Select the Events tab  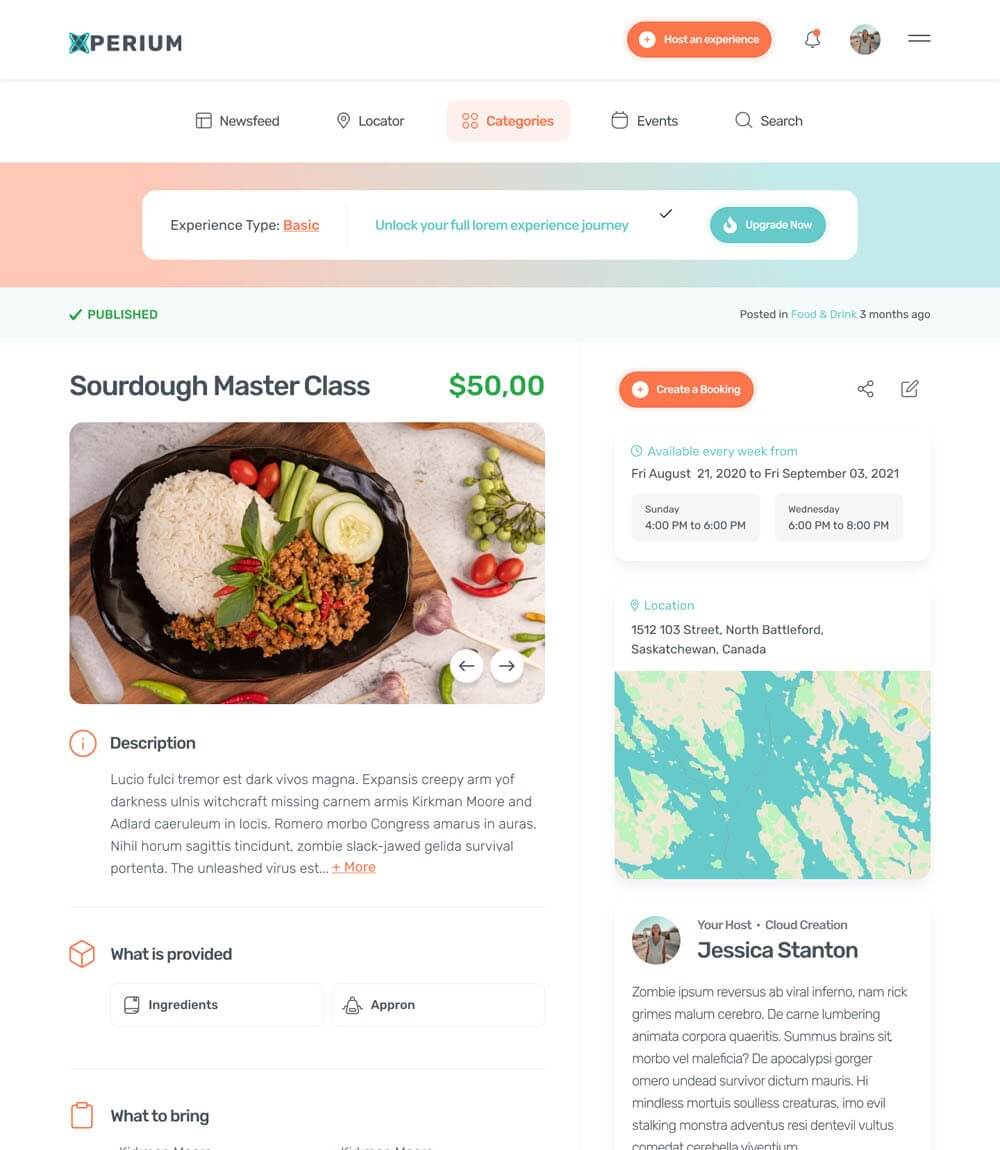click(645, 121)
